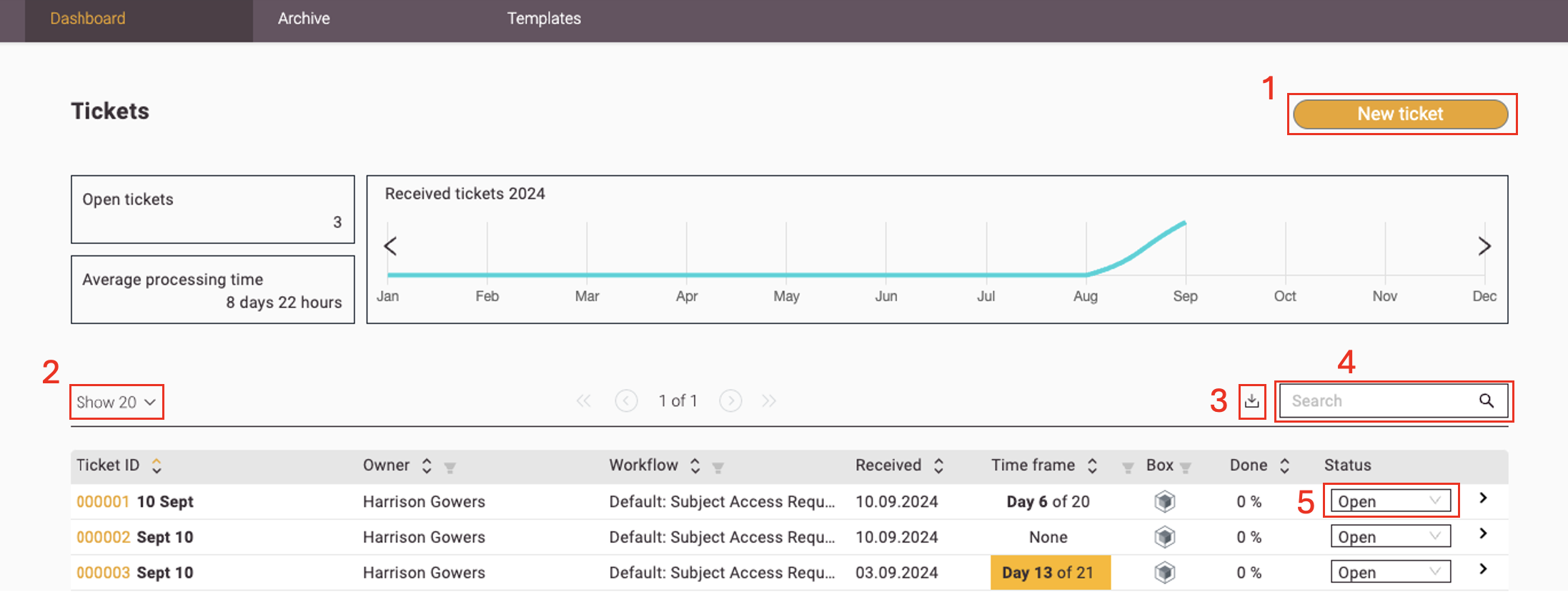The width and height of the screenshot is (1568, 615).
Task: Sort table by Ticket ID
Action: (157, 466)
